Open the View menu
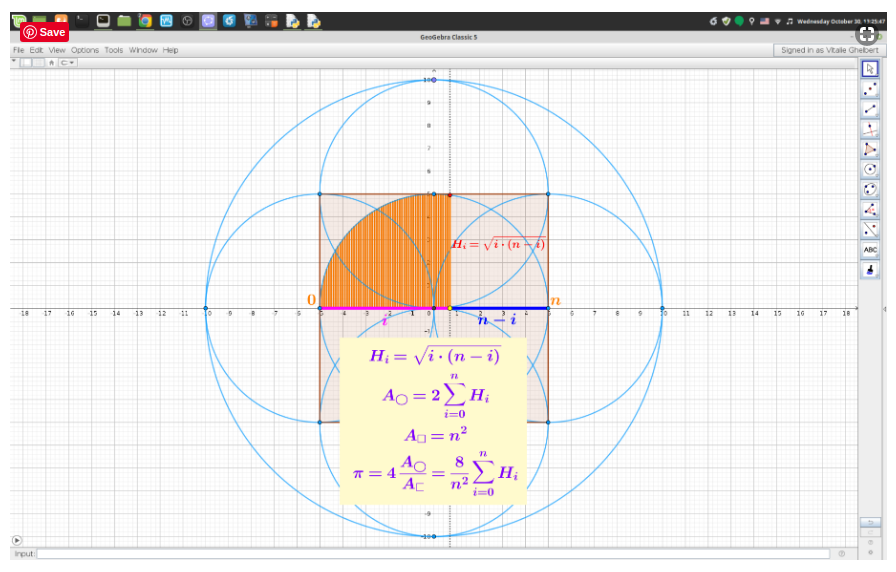The width and height of the screenshot is (896, 572). (57, 50)
